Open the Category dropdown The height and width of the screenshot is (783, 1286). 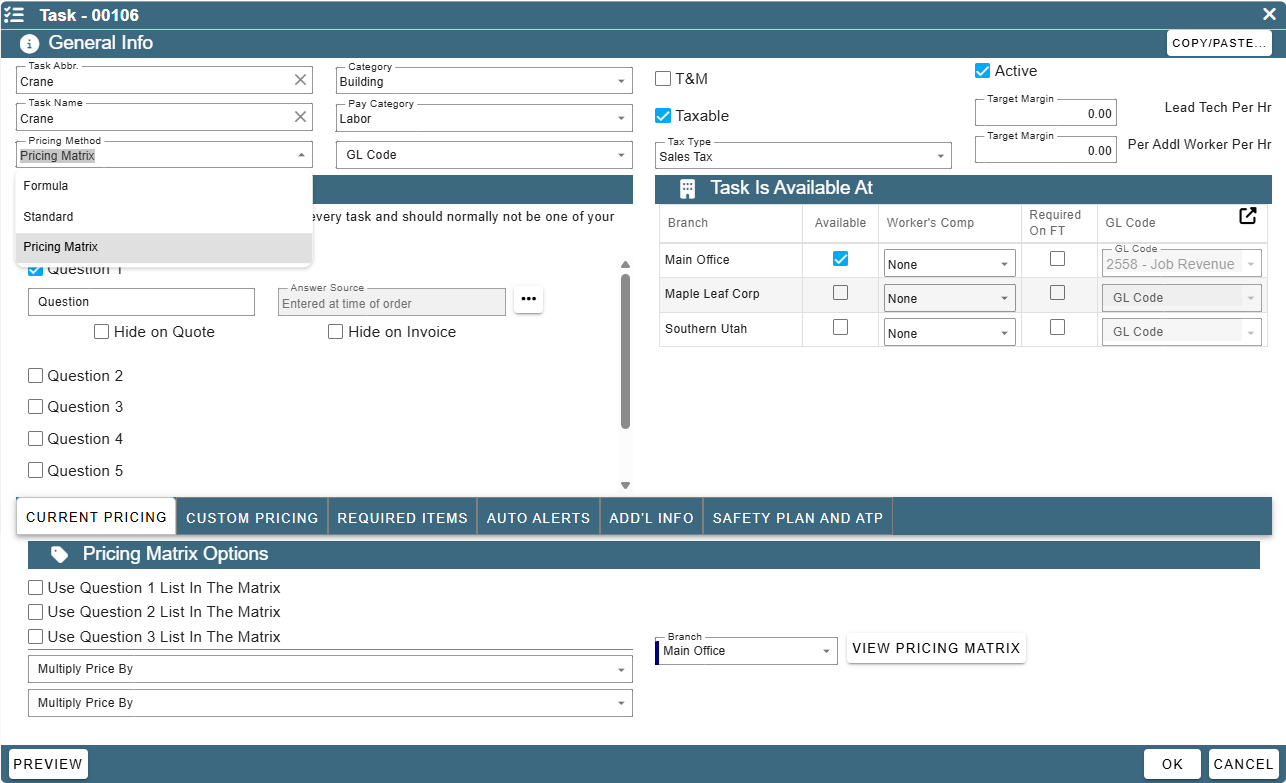pos(484,81)
